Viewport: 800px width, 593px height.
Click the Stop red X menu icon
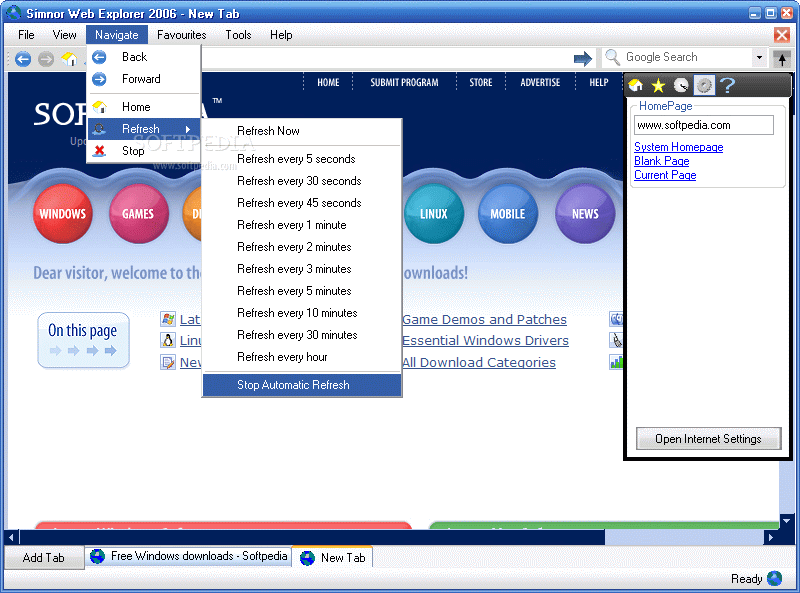pos(99,151)
